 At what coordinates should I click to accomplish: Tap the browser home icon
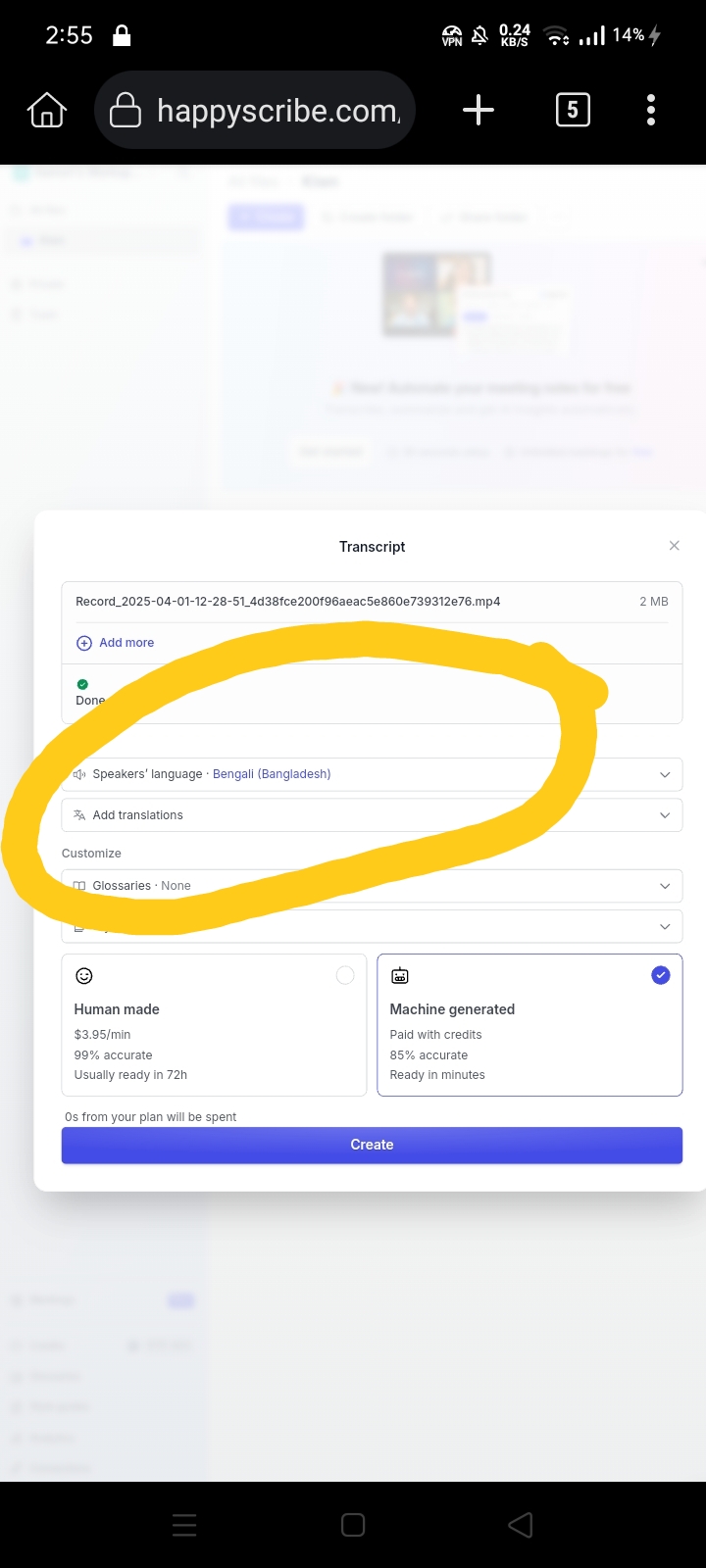pyautogui.click(x=47, y=110)
